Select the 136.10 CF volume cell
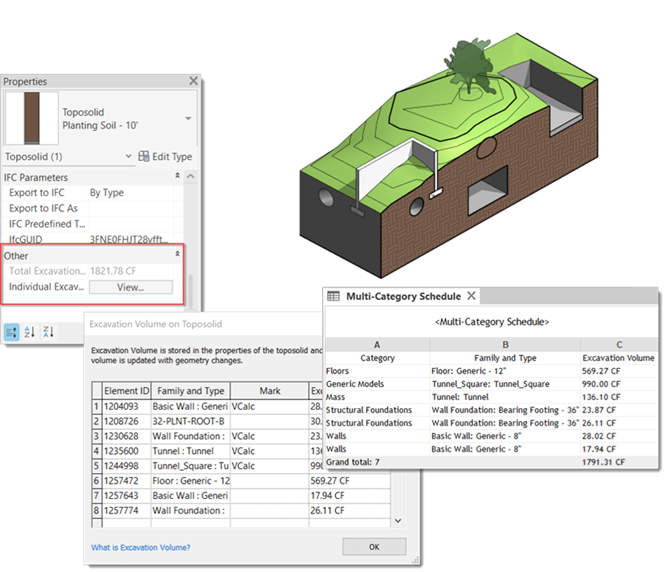666x572 pixels. click(619, 397)
